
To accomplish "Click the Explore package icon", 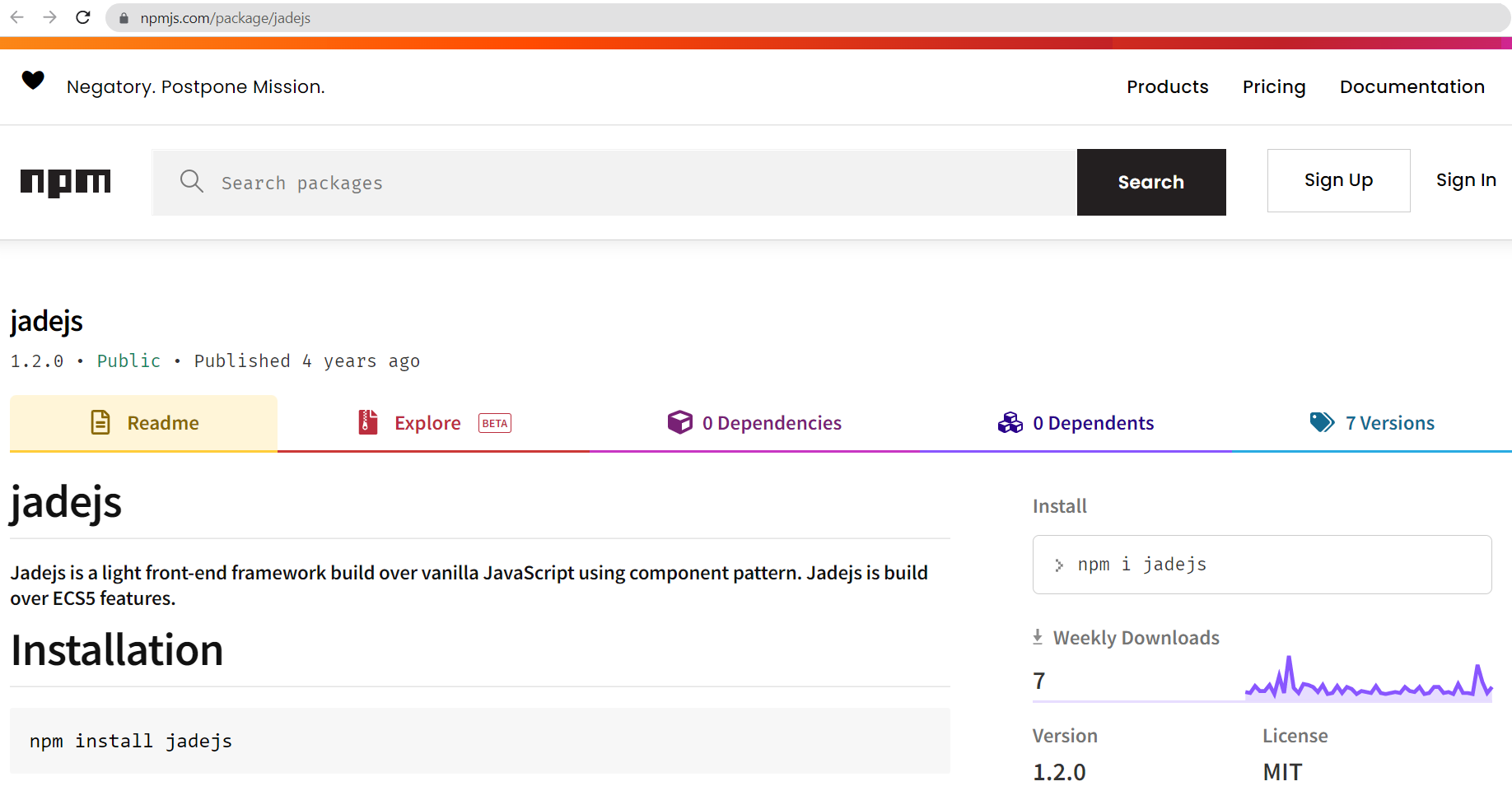I will [x=367, y=421].
